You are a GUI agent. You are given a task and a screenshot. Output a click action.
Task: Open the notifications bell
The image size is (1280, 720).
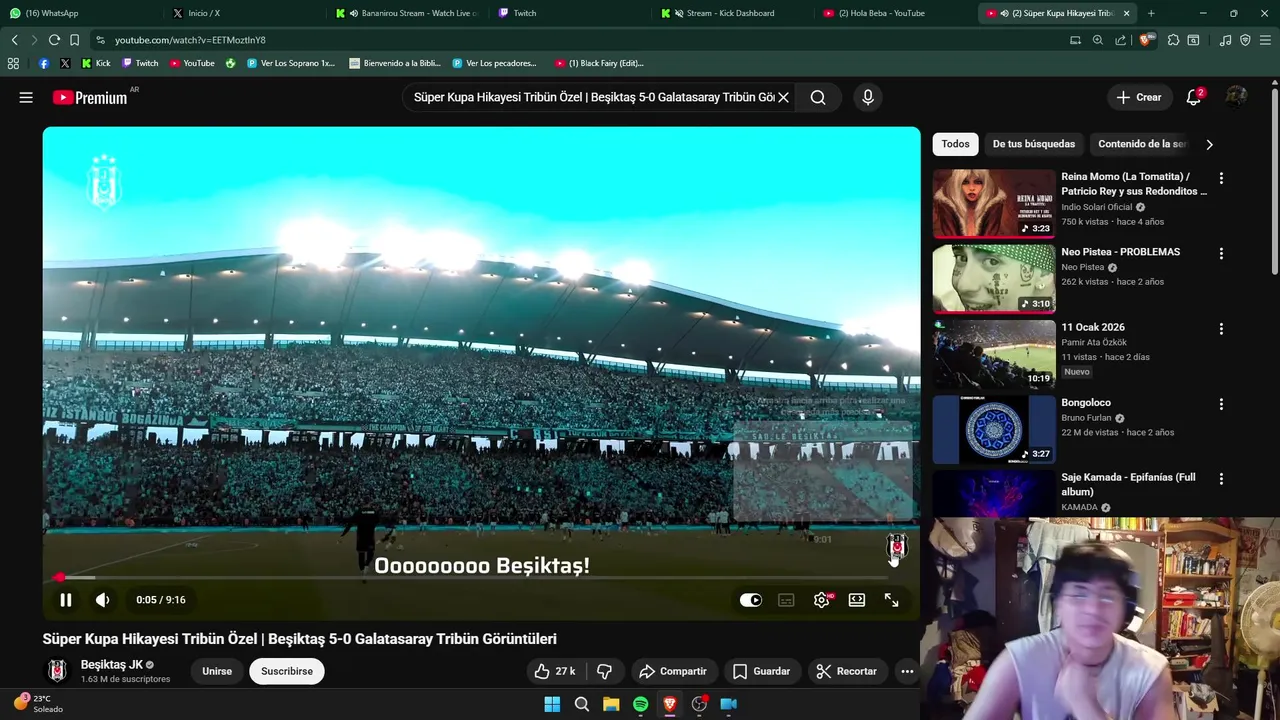tap(1193, 97)
